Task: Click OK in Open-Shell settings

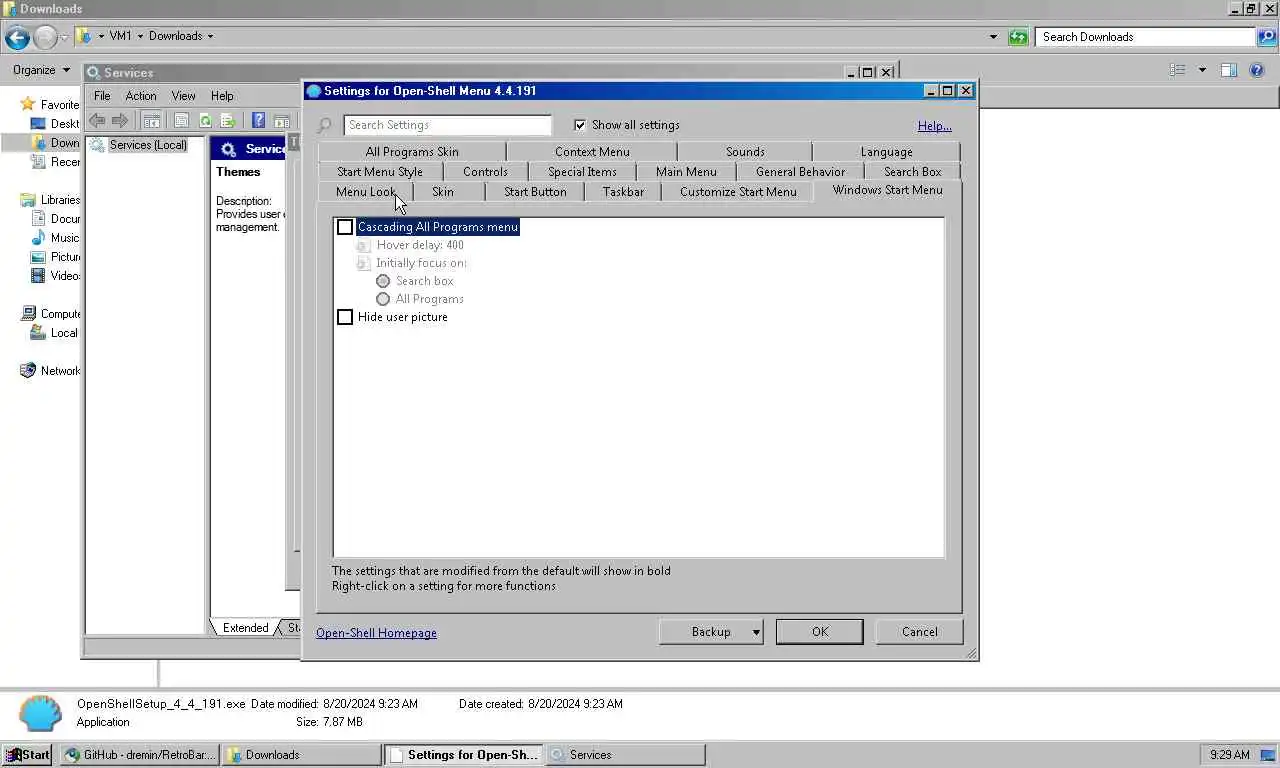Action: pos(820,632)
